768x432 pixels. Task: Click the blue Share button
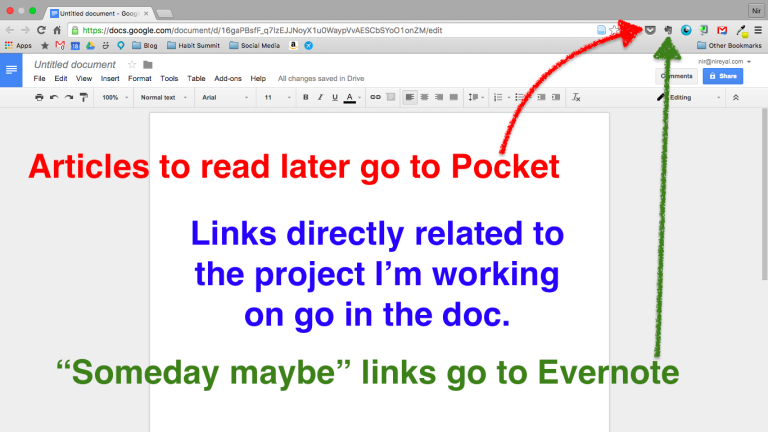pyautogui.click(x=723, y=76)
